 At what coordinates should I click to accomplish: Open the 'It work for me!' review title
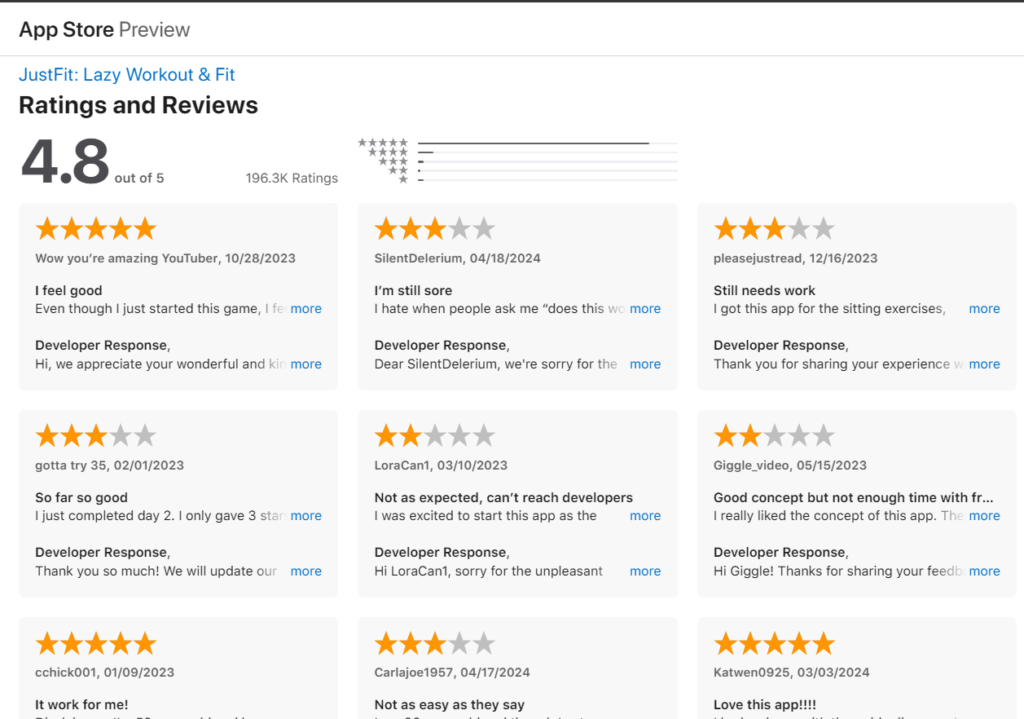[82, 705]
